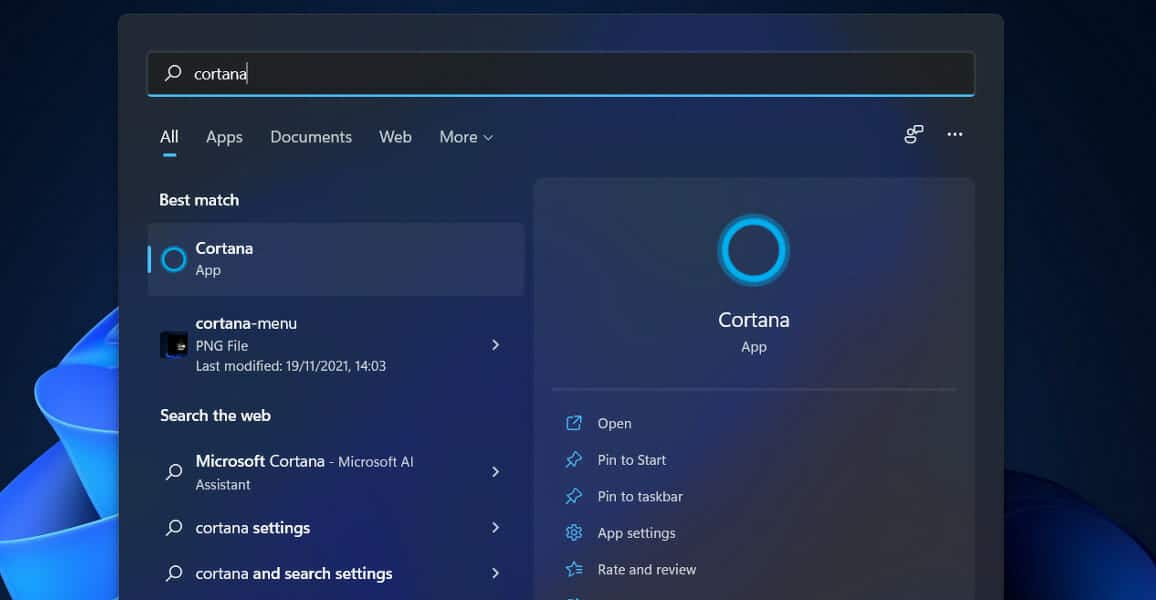Switch to the Documents tab

(311, 137)
